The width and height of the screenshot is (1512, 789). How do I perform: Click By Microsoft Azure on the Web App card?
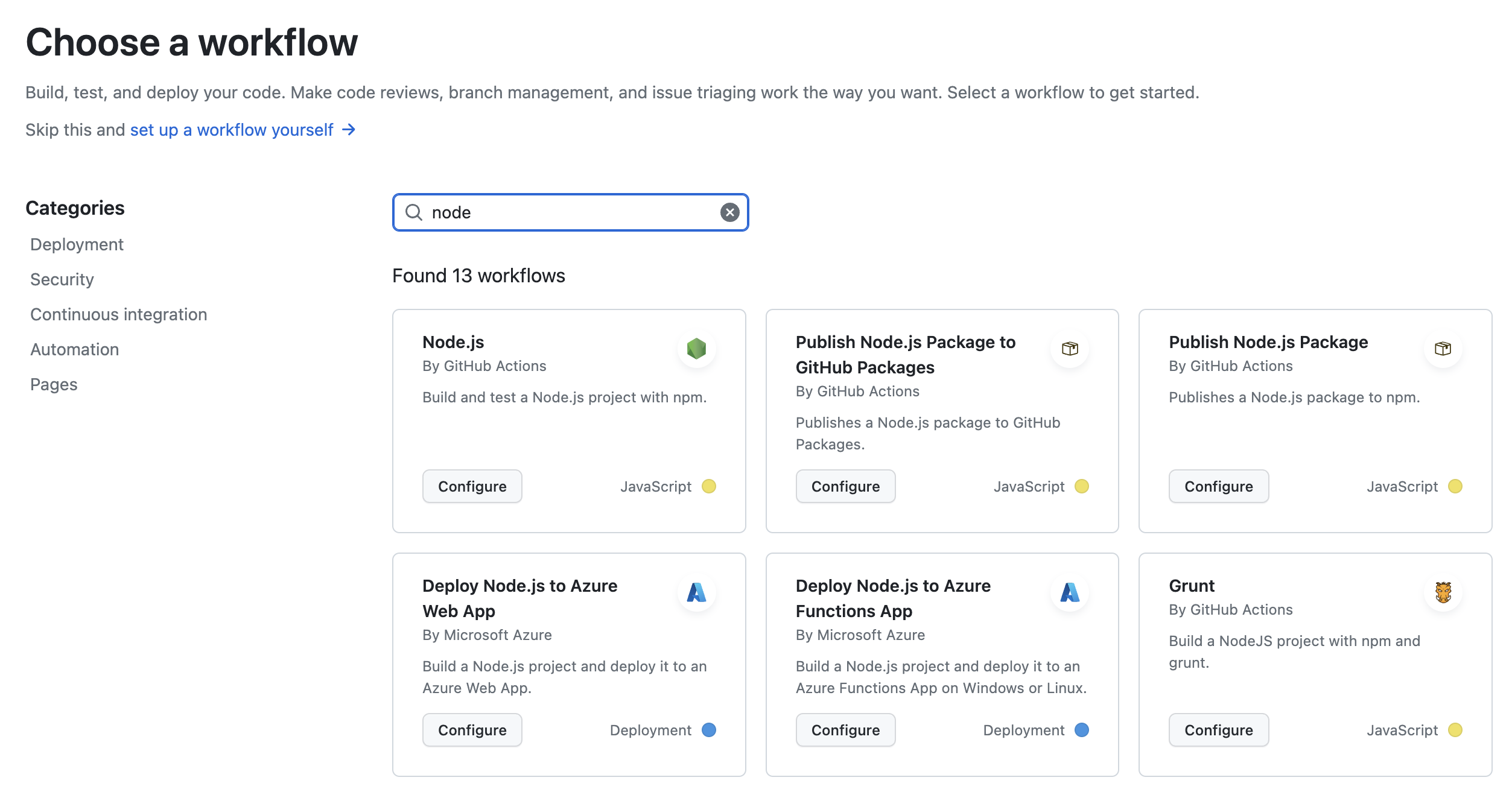[x=487, y=635]
